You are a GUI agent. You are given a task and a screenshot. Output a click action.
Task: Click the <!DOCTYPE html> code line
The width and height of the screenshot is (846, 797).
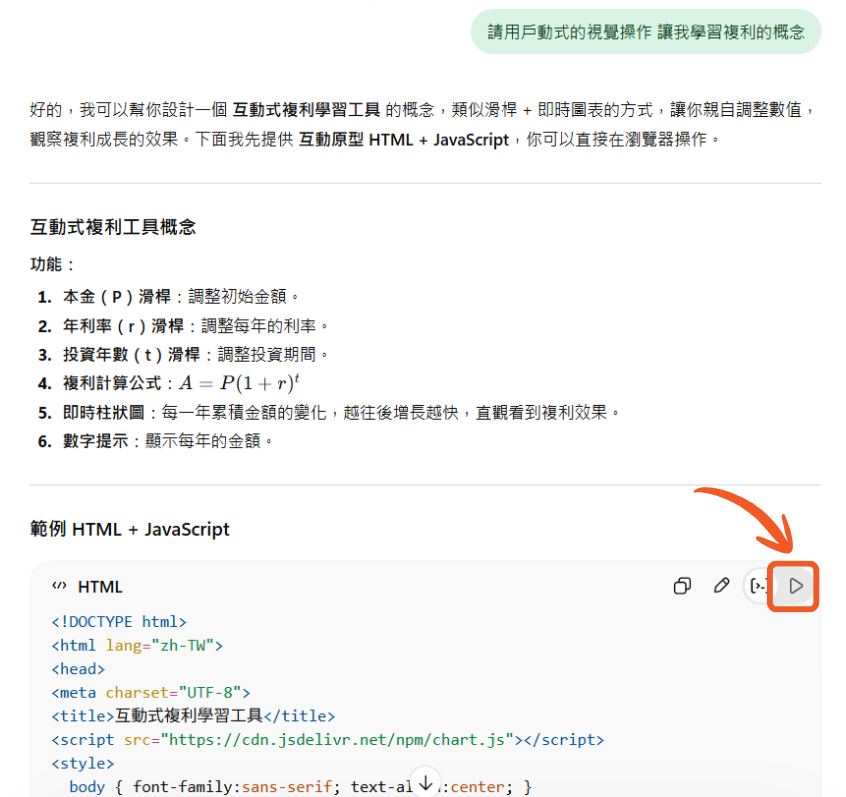(119, 622)
